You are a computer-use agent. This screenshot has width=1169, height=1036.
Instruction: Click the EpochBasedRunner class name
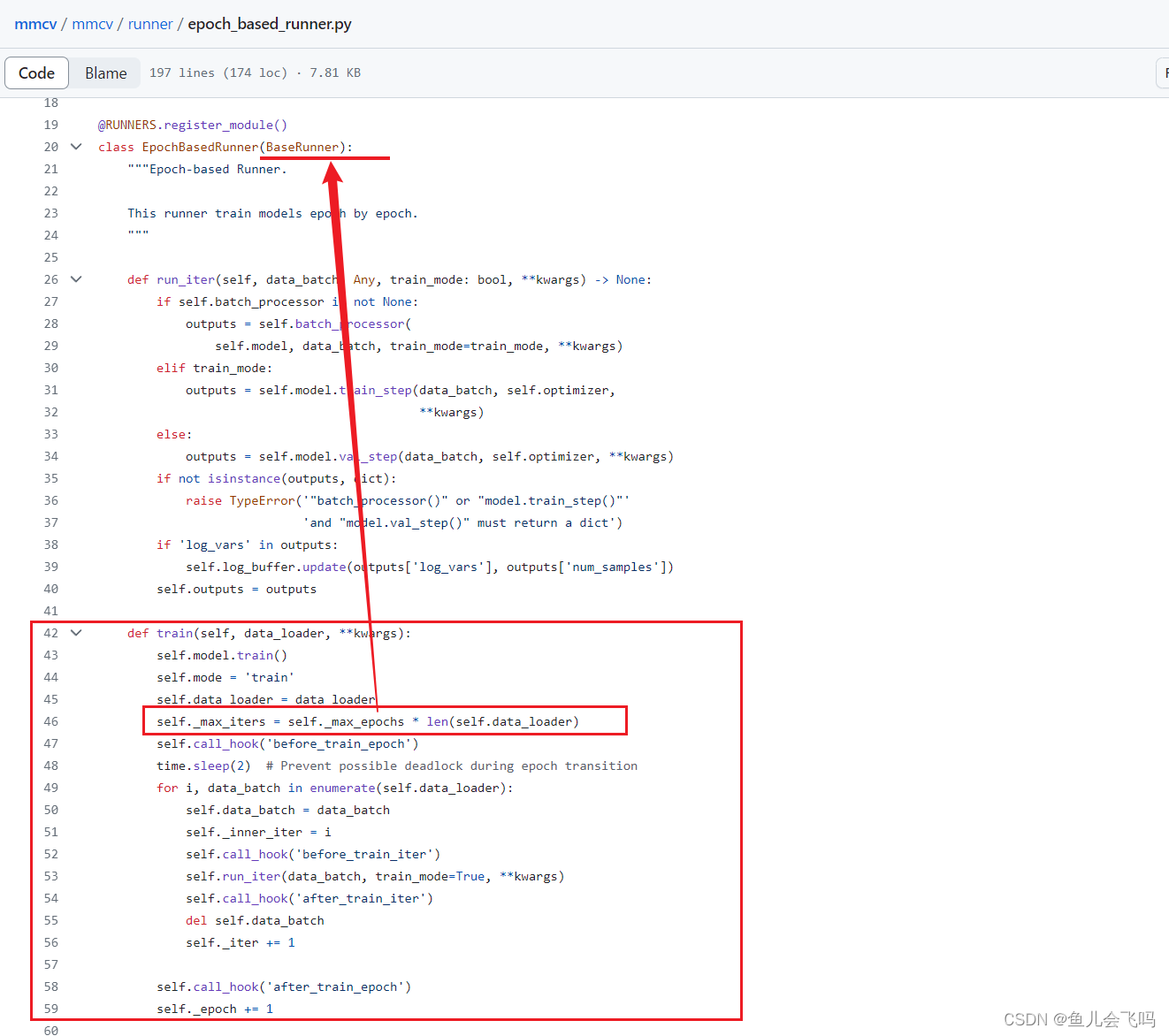click(200, 147)
